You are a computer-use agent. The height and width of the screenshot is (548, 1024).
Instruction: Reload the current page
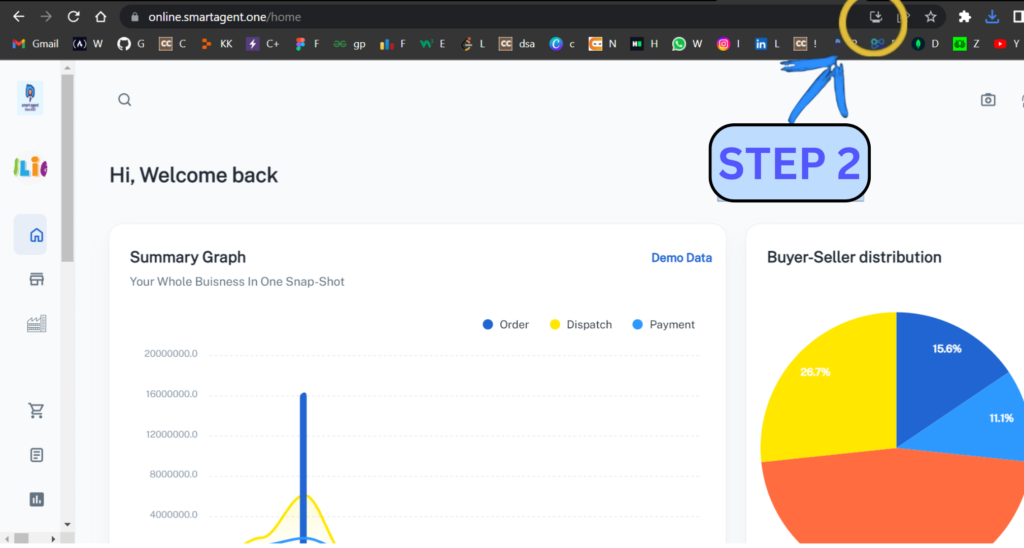tap(73, 16)
